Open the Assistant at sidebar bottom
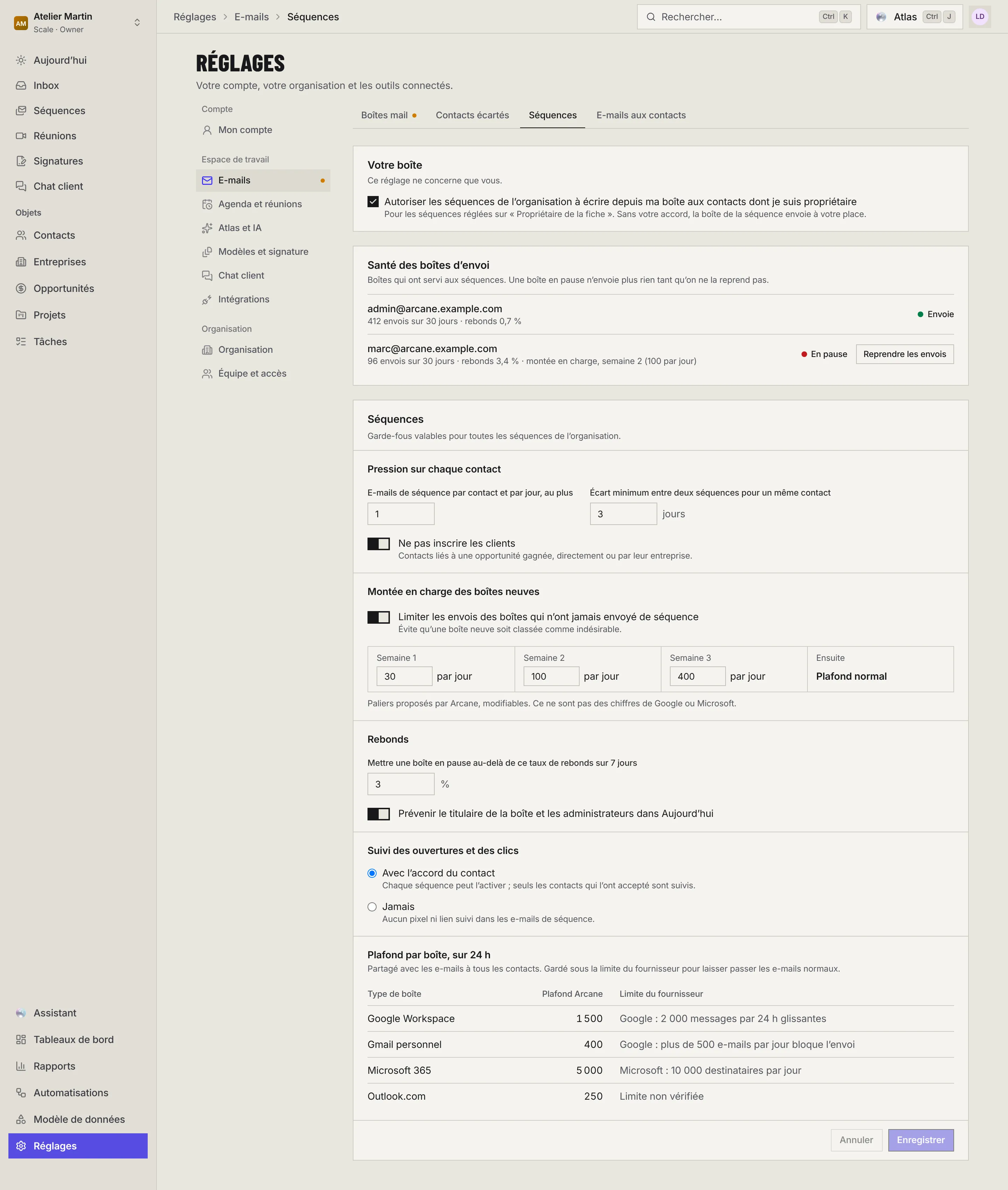The width and height of the screenshot is (1008, 1190). 78,1013
